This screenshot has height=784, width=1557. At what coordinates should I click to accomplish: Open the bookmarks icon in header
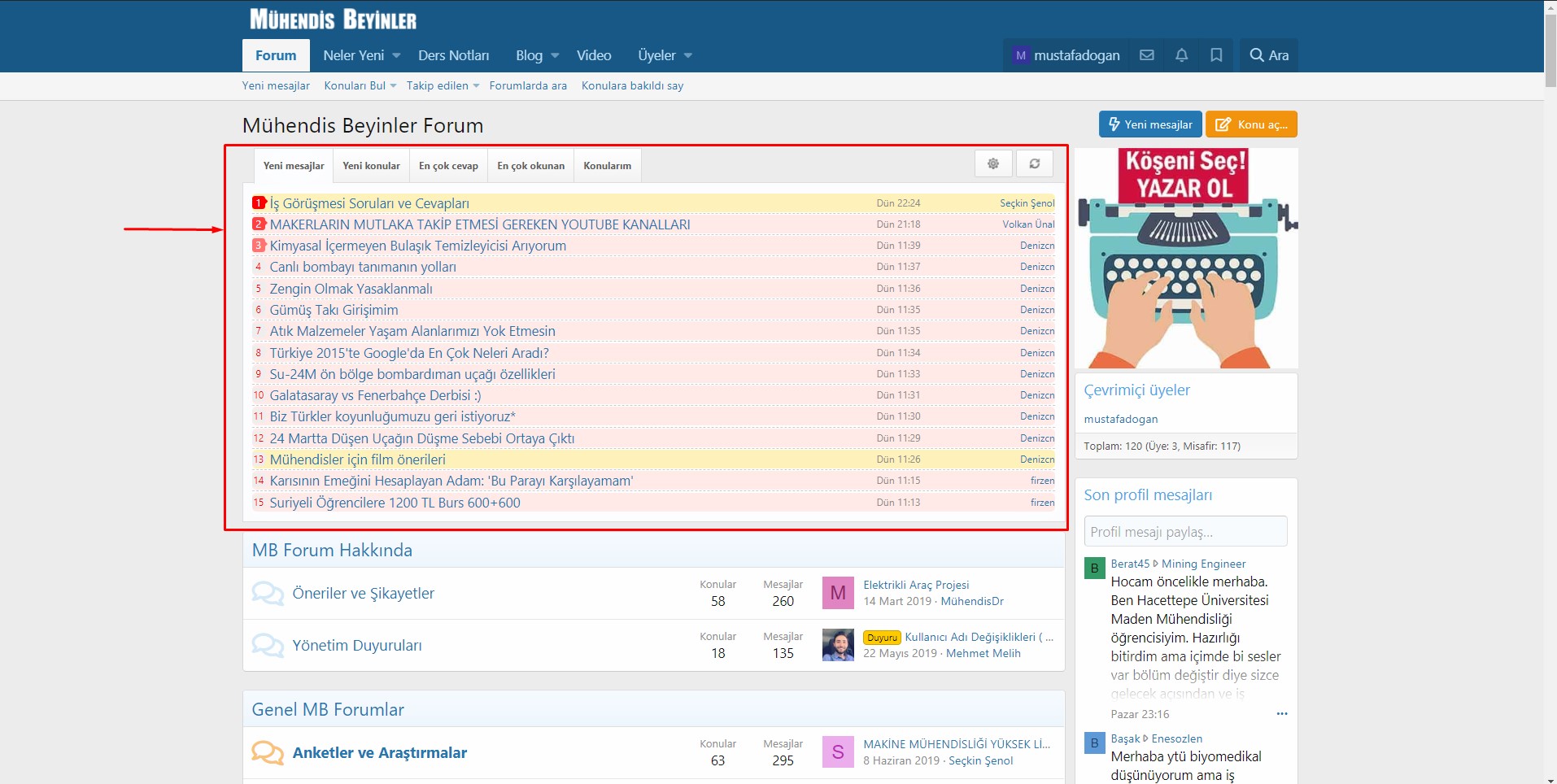tap(1216, 55)
